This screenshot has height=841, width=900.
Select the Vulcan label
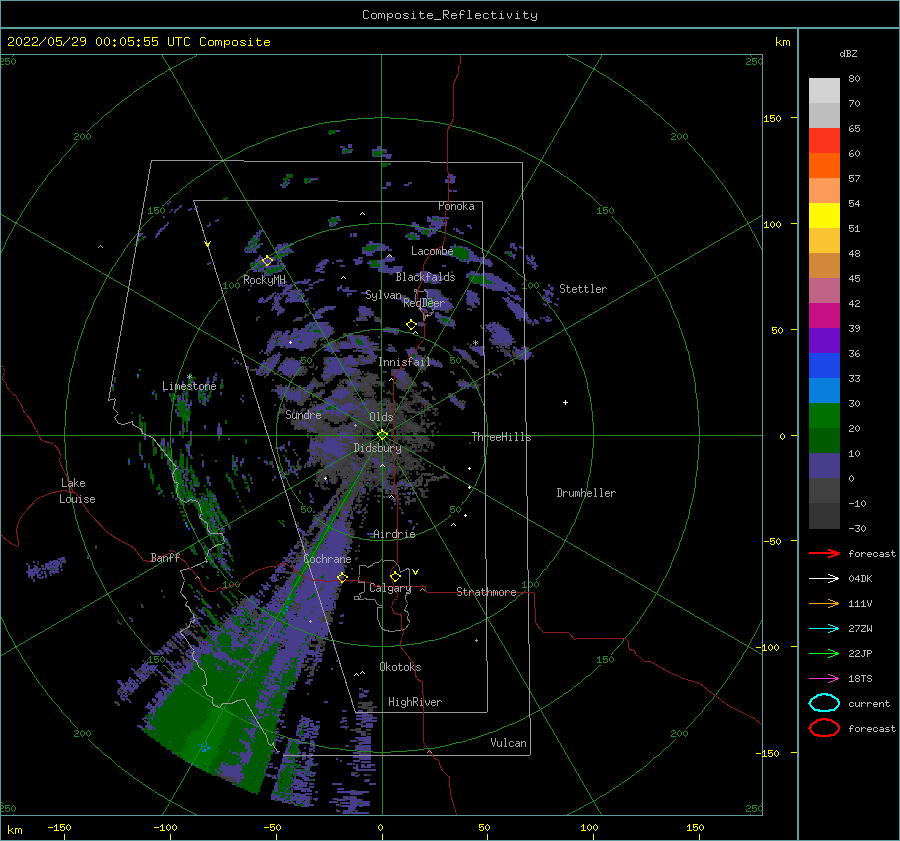(x=509, y=743)
